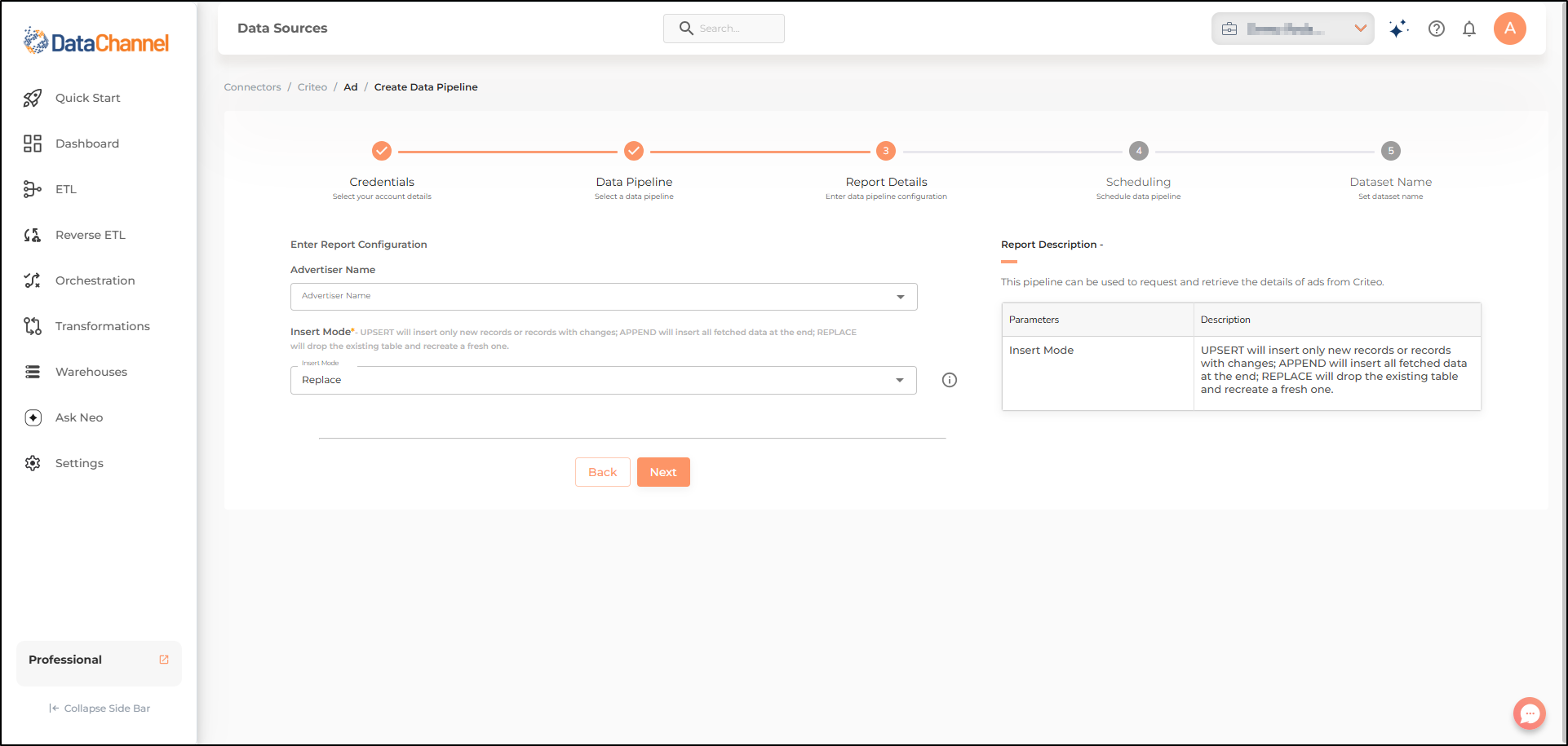This screenshot has width=1568, height=746.
Task: Click the ETL pipeline icon
Action: coord(33,189)
